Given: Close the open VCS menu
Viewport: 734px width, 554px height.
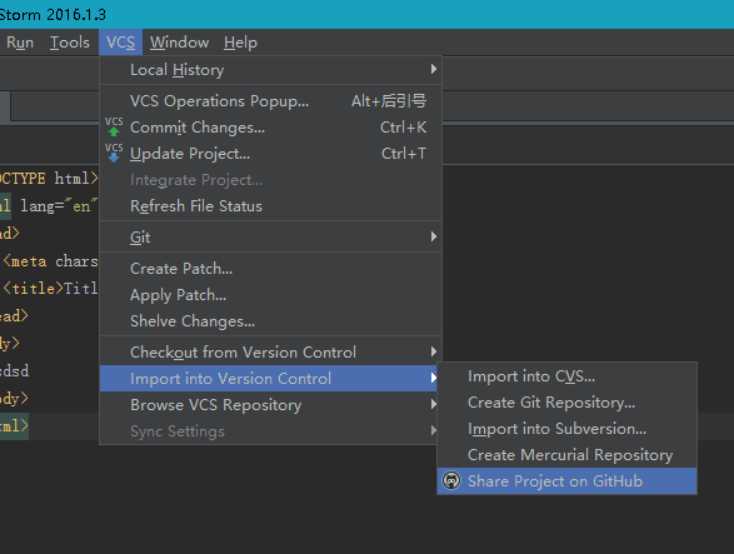Looking at the screenshot, I should pyautogui.click(x=120, y=43).
